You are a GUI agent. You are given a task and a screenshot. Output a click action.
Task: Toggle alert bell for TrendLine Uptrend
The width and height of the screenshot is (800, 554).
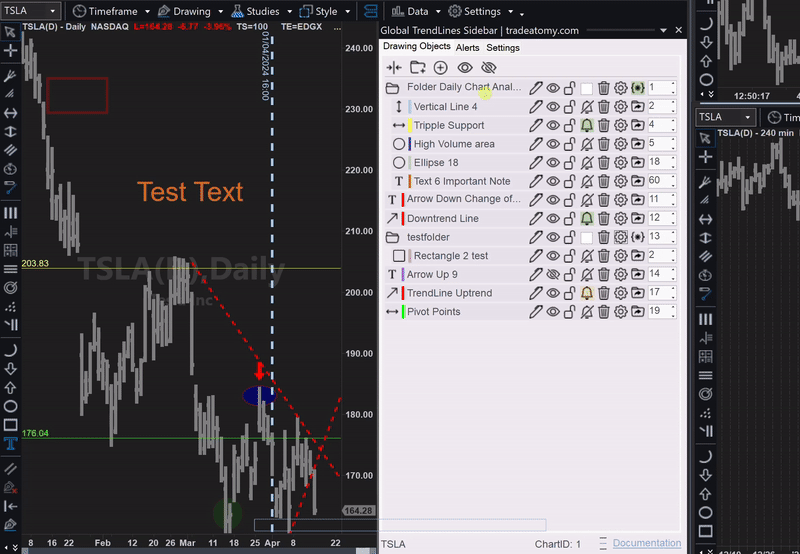point(587,293)
